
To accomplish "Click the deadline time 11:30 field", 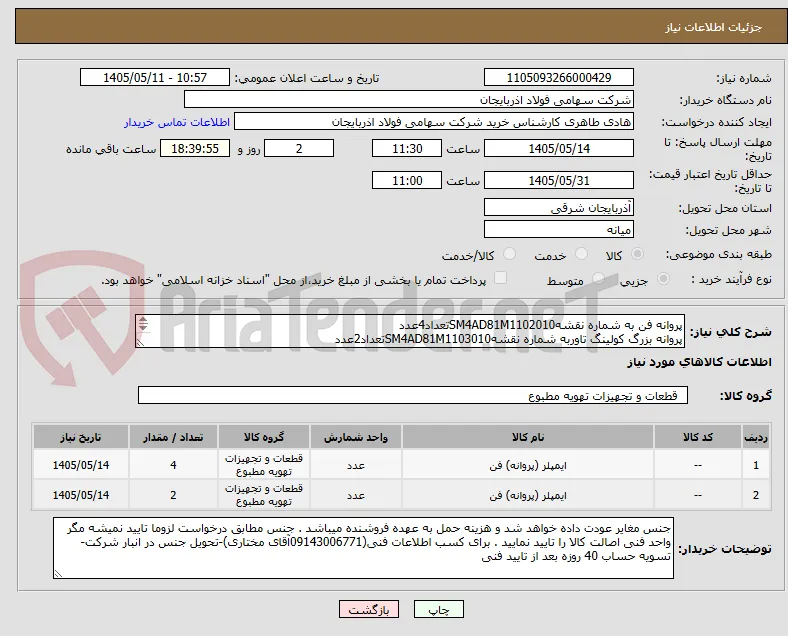I will pos(407,149).
